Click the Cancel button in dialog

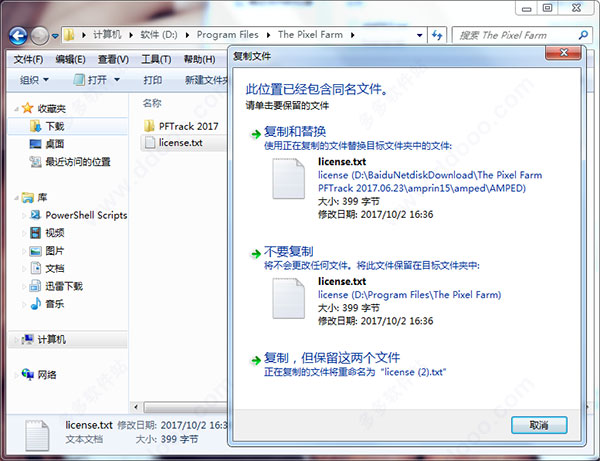538,424
